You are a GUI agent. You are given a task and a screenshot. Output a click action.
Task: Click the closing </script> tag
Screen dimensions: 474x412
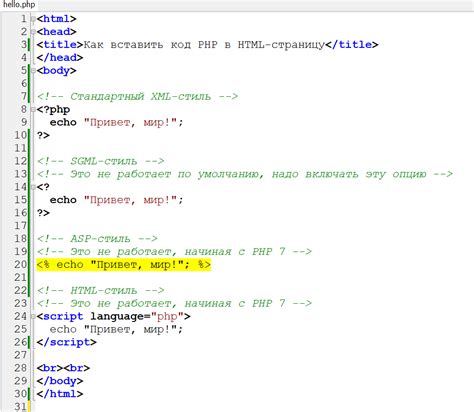click(x=66, y=342)
